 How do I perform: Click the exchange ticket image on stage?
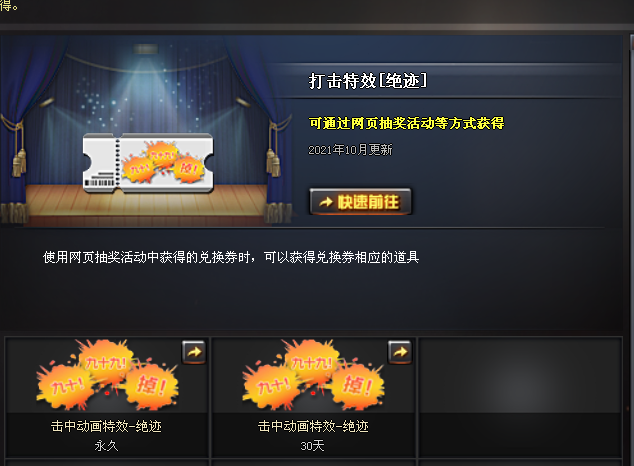[148, 163]
